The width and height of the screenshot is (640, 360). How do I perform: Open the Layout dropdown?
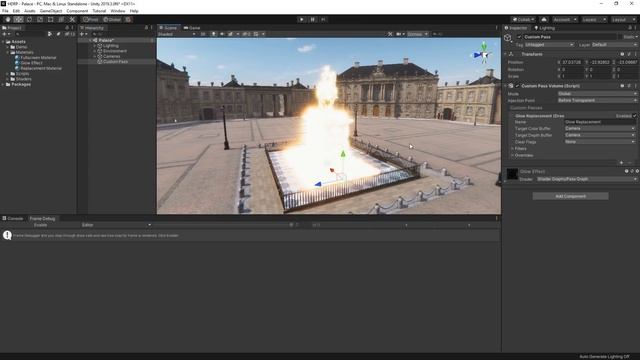click(x=623, y=19)
